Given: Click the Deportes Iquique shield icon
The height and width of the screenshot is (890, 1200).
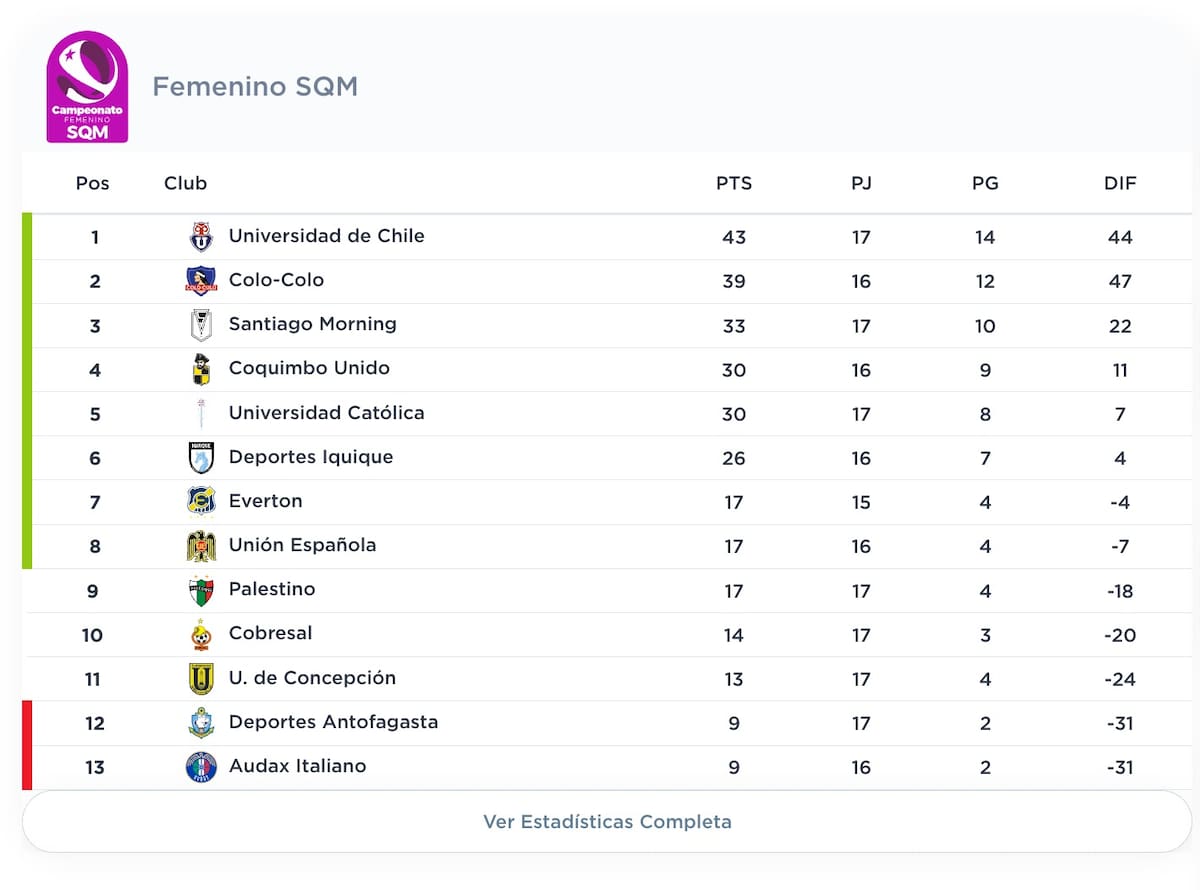Looking at the screenshot, I should coord(201,458).
